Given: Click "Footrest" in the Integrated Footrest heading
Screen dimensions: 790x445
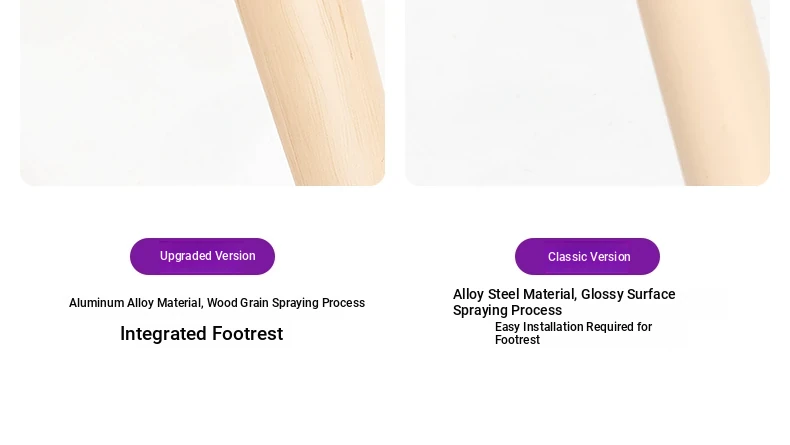Looking at the screenshot, I should pos(247,334).
